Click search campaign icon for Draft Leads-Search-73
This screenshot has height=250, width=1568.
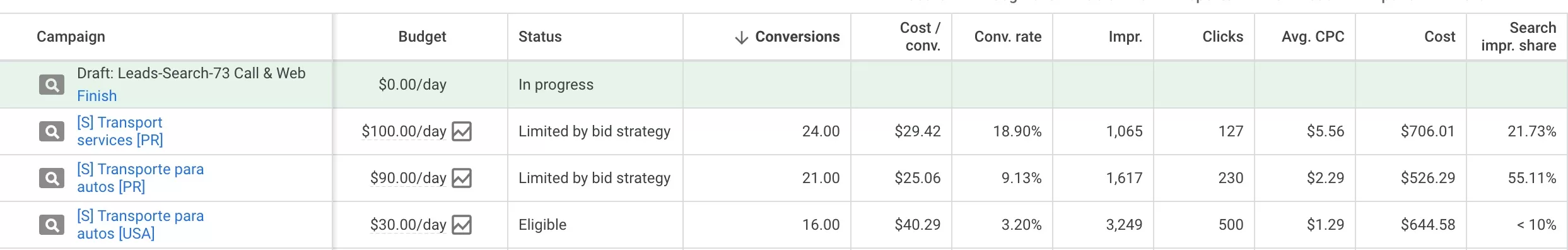tap(52, 85)
